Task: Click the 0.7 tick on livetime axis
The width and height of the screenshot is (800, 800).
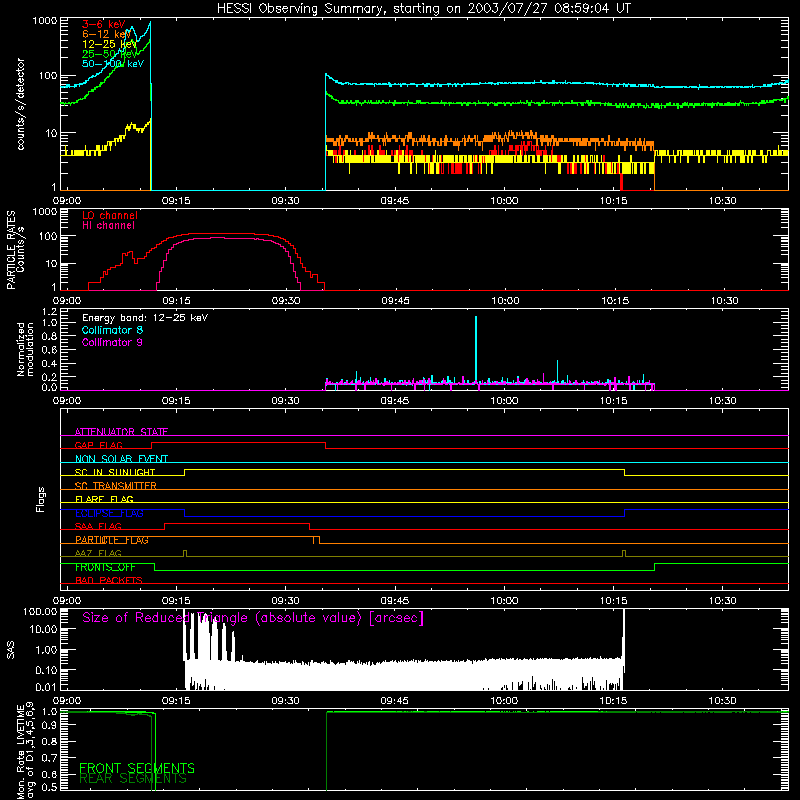Action: (x=49, y=758)
